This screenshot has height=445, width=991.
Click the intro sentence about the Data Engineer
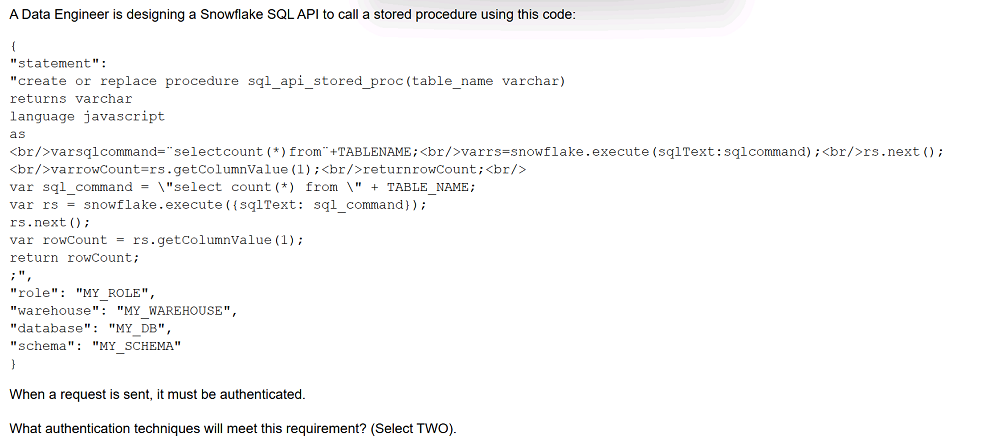pyautogui.click(x=292, y=16)
